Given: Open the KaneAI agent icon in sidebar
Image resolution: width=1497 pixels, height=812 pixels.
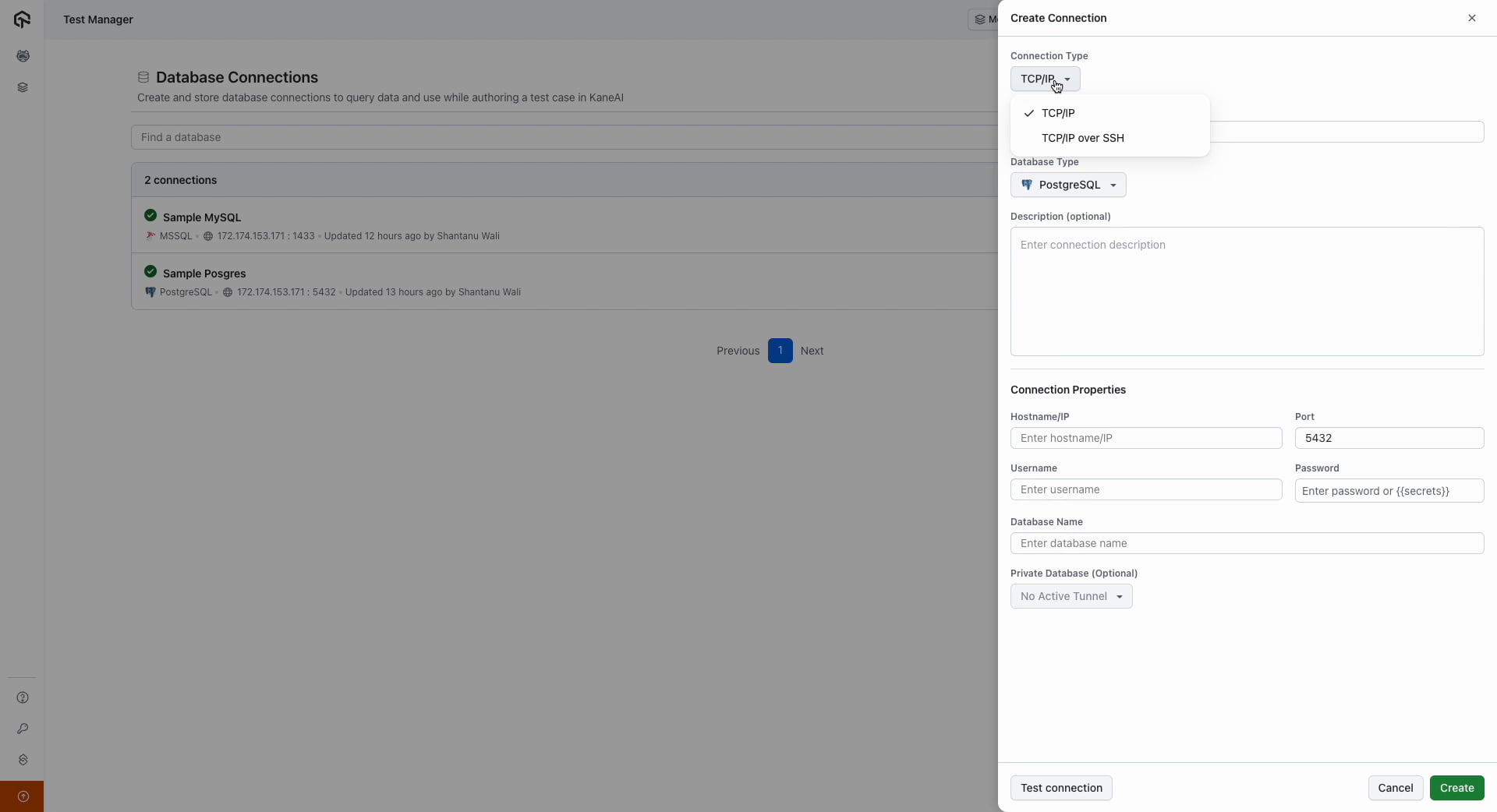Looking at the screenshot, I should click(23, 56).
